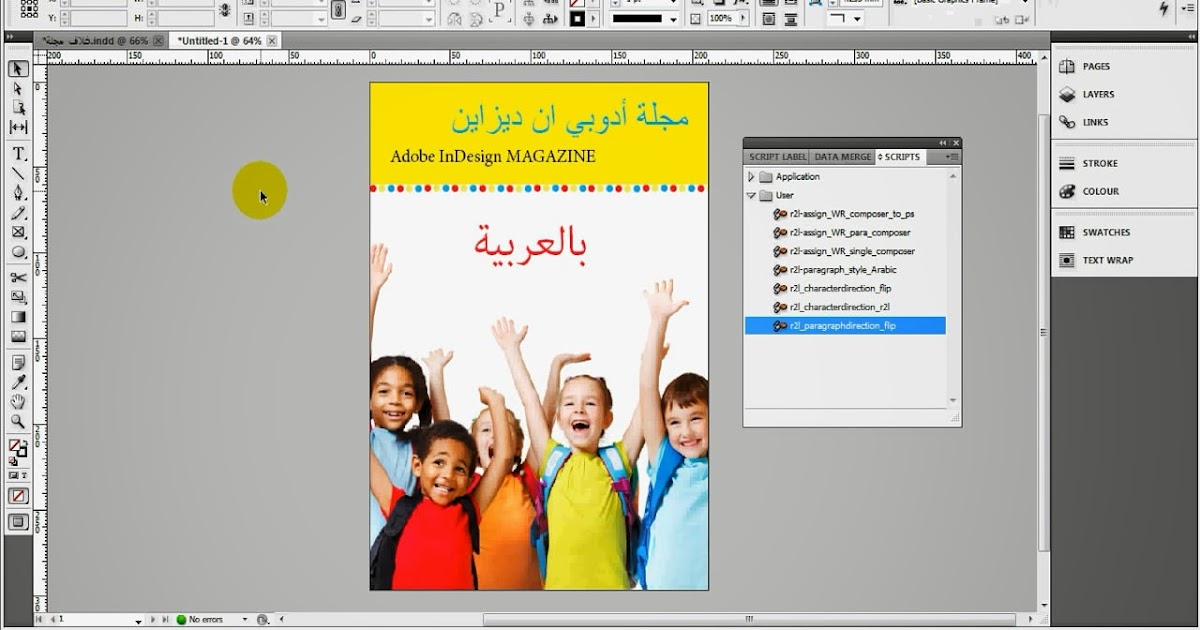This screenshot has width=1200, height=630.
Task: Open the Swatches panel
Action: pos(1106,232)
